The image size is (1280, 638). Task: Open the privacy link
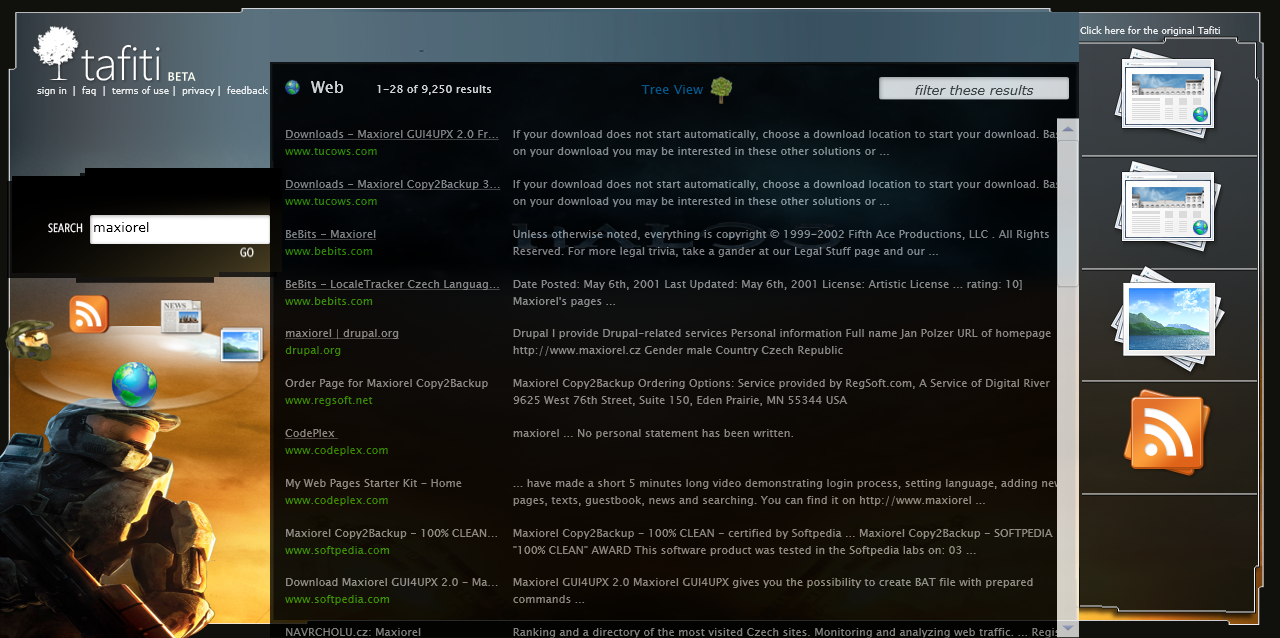click(198, 91)
